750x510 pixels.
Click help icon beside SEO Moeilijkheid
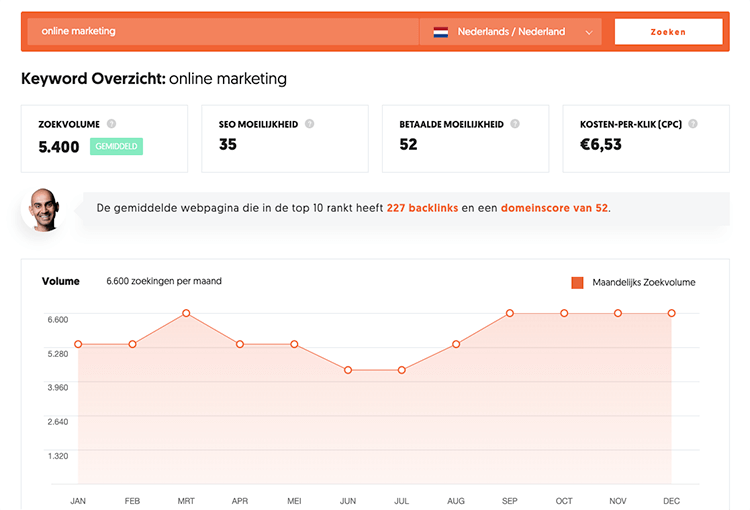(310, 124)
